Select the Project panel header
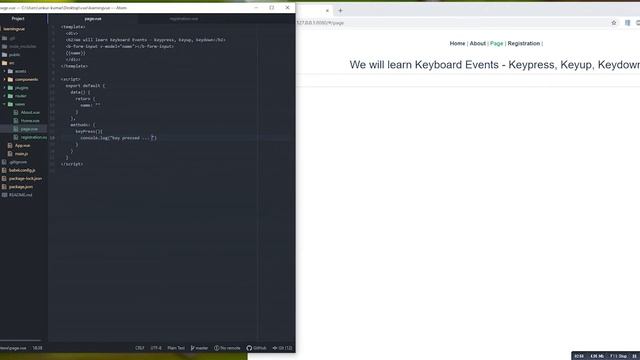Image resolution: width=640 pixels, height=360 pixels. (18, 19)
